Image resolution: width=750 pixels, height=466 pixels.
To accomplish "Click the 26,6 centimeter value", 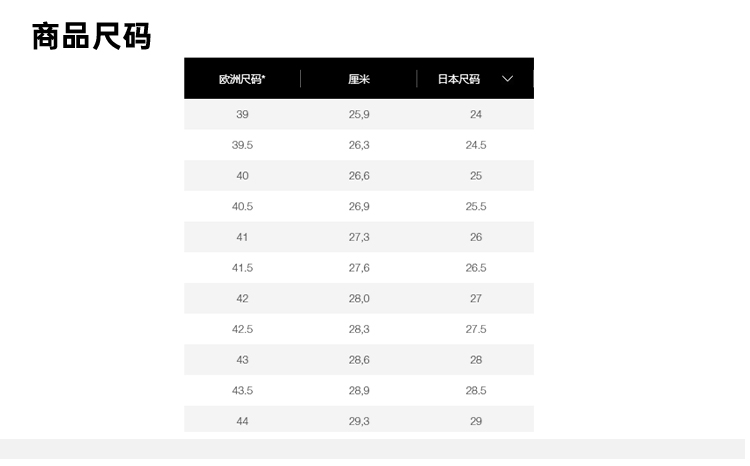I will click(359, 176).
